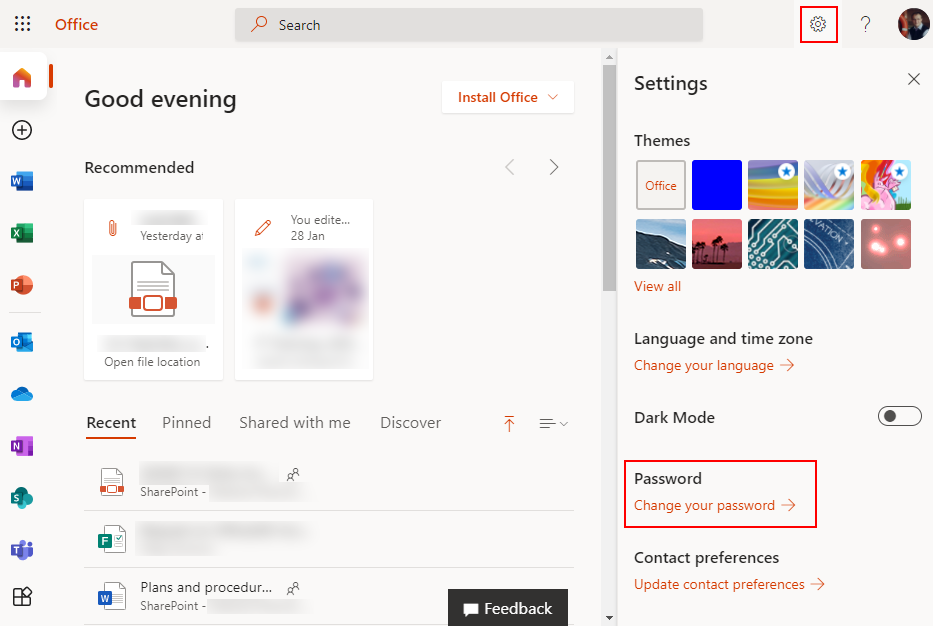933x626 pixels.
Task: Click Change your language link
Action: point(714,365)
